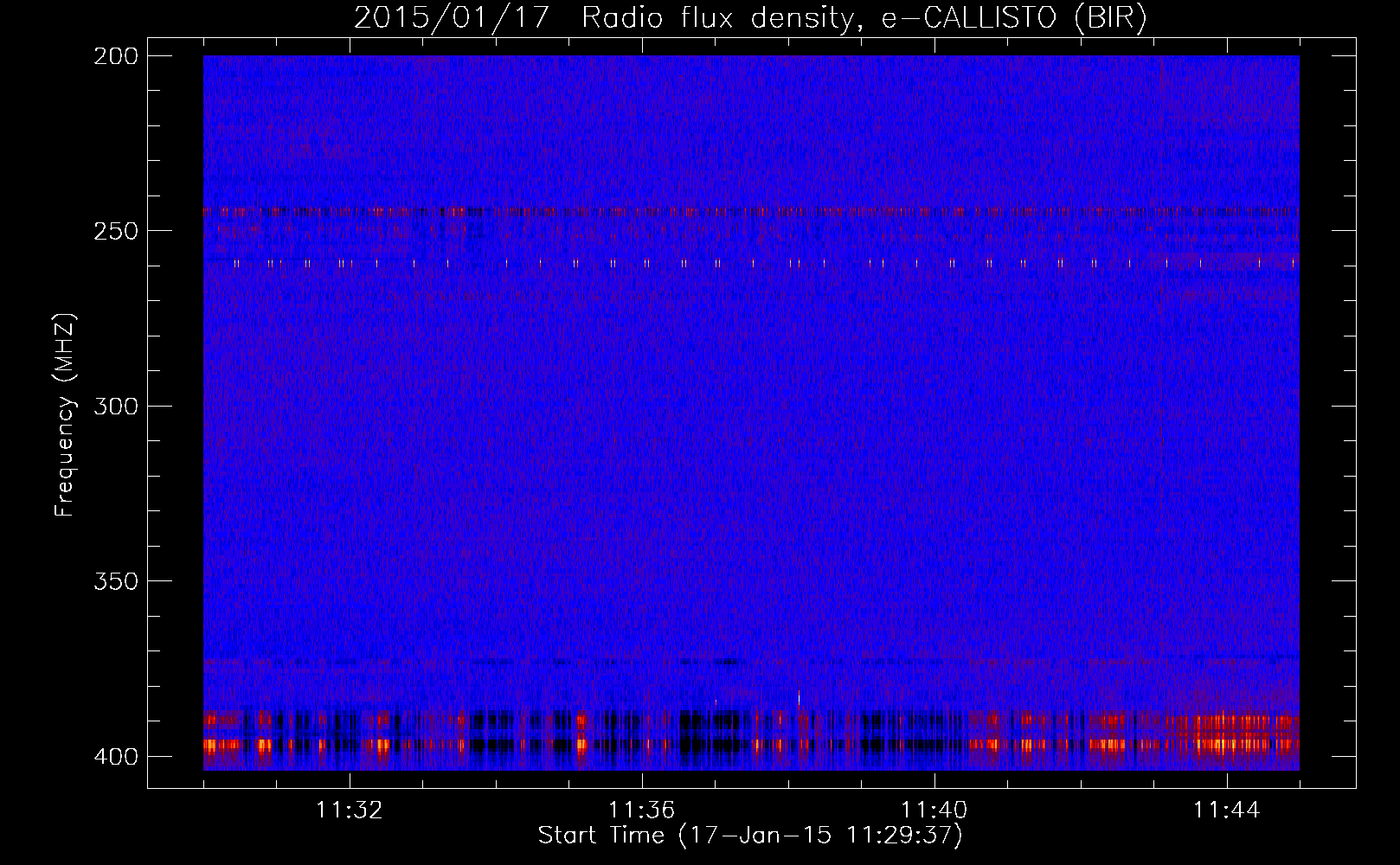Click the 'Frequency (MHZ)' axis label

click(65, 415)
